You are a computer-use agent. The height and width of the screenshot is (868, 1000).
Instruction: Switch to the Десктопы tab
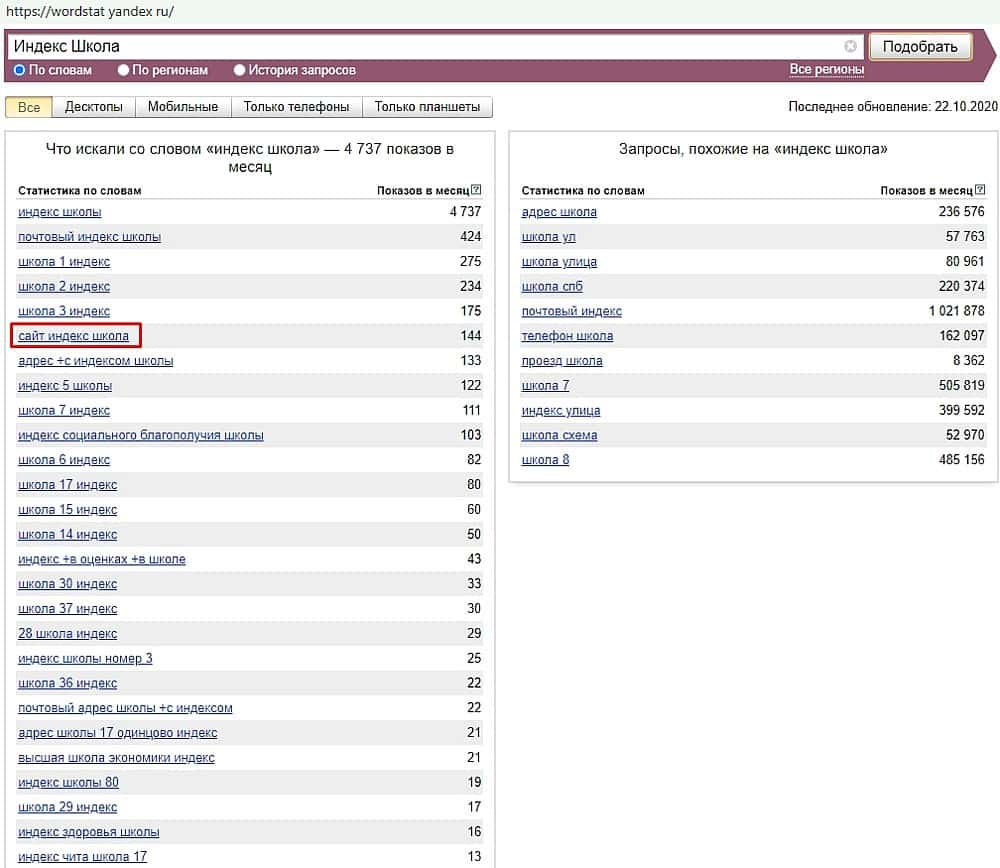click(x=93, y=107)
